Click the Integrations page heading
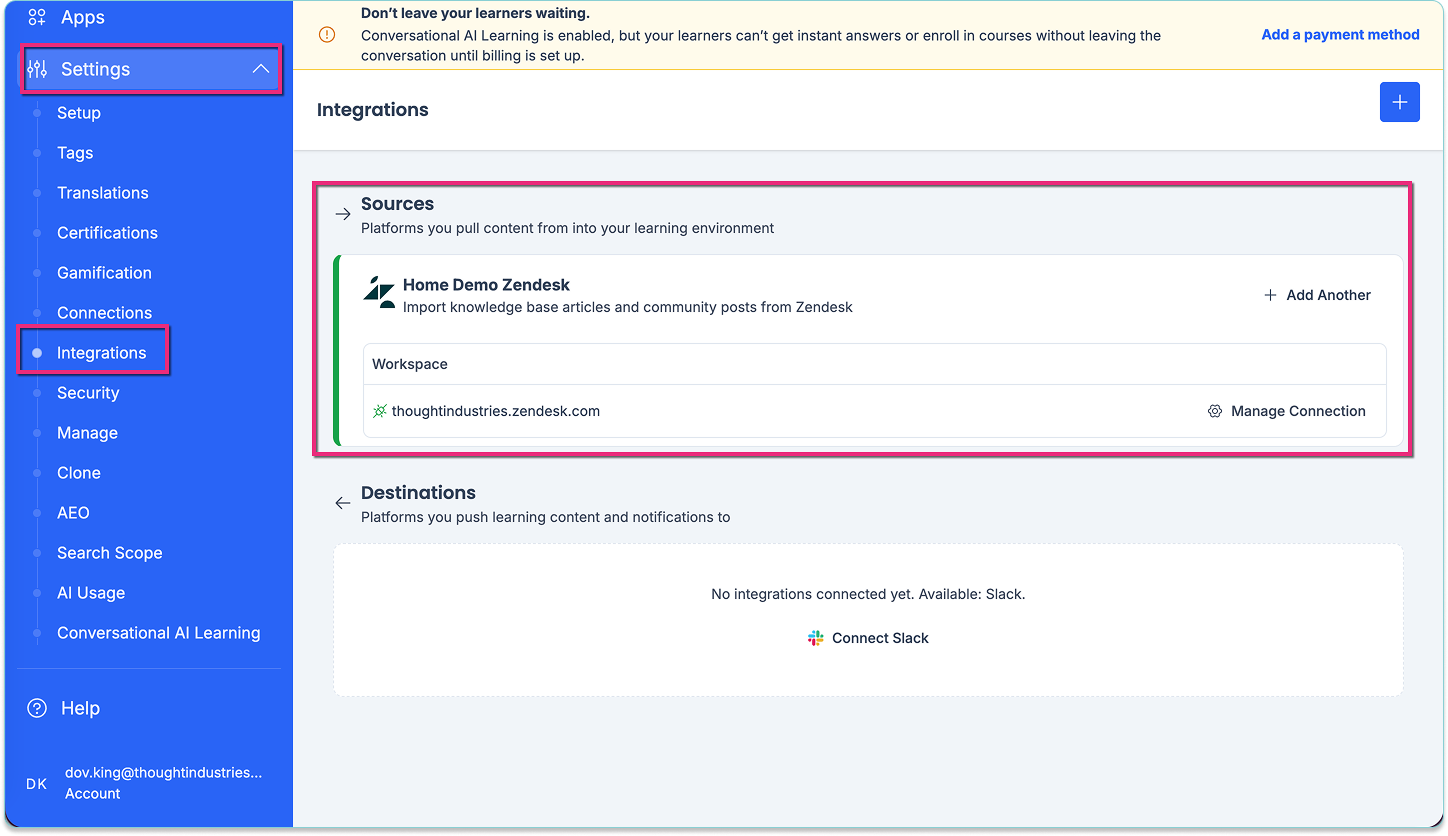Image resolution: width=1448 pixels, height=836 pixels. (372, 110)
